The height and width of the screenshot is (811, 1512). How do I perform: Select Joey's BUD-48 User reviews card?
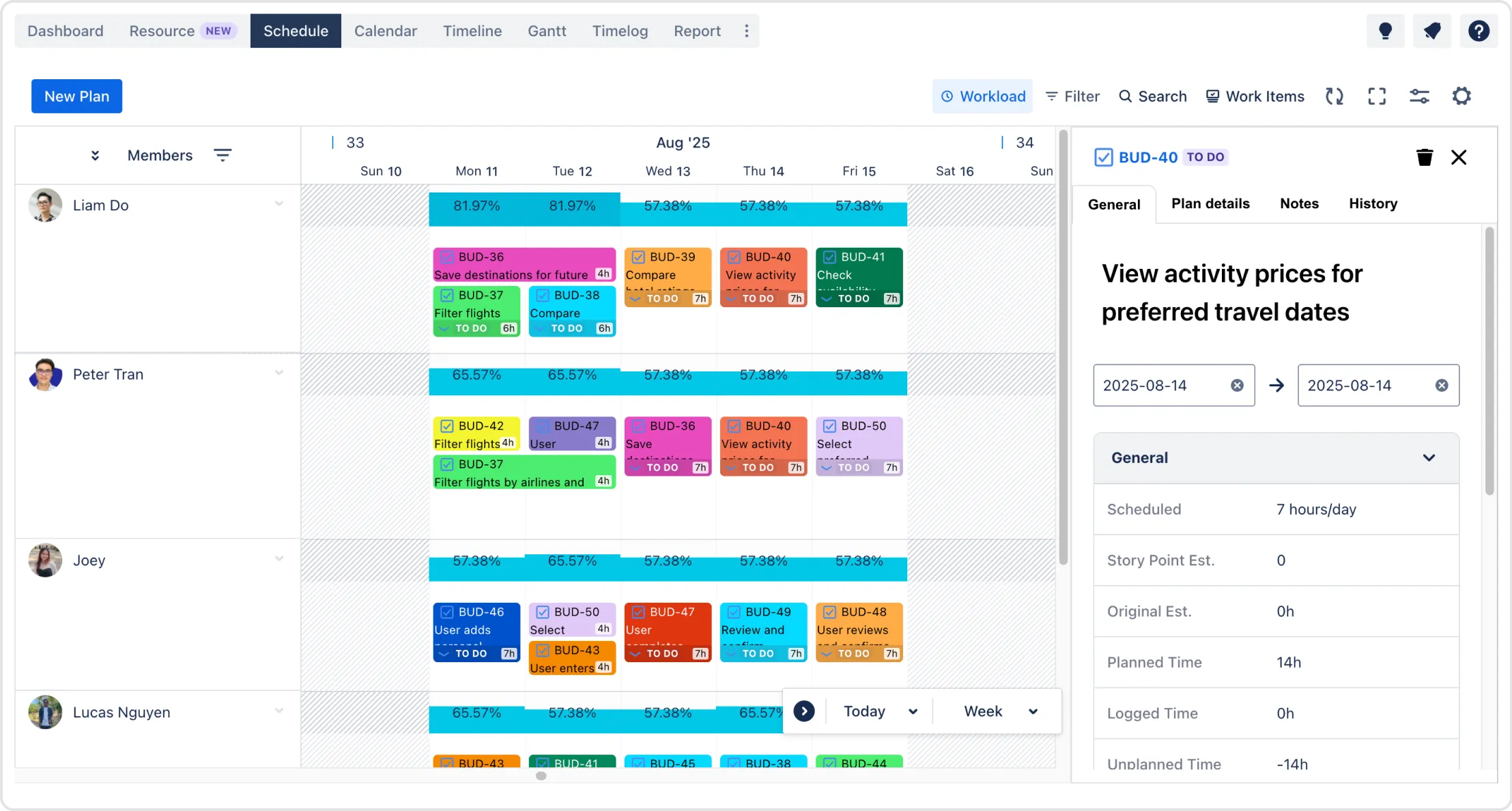coord(859,632)
